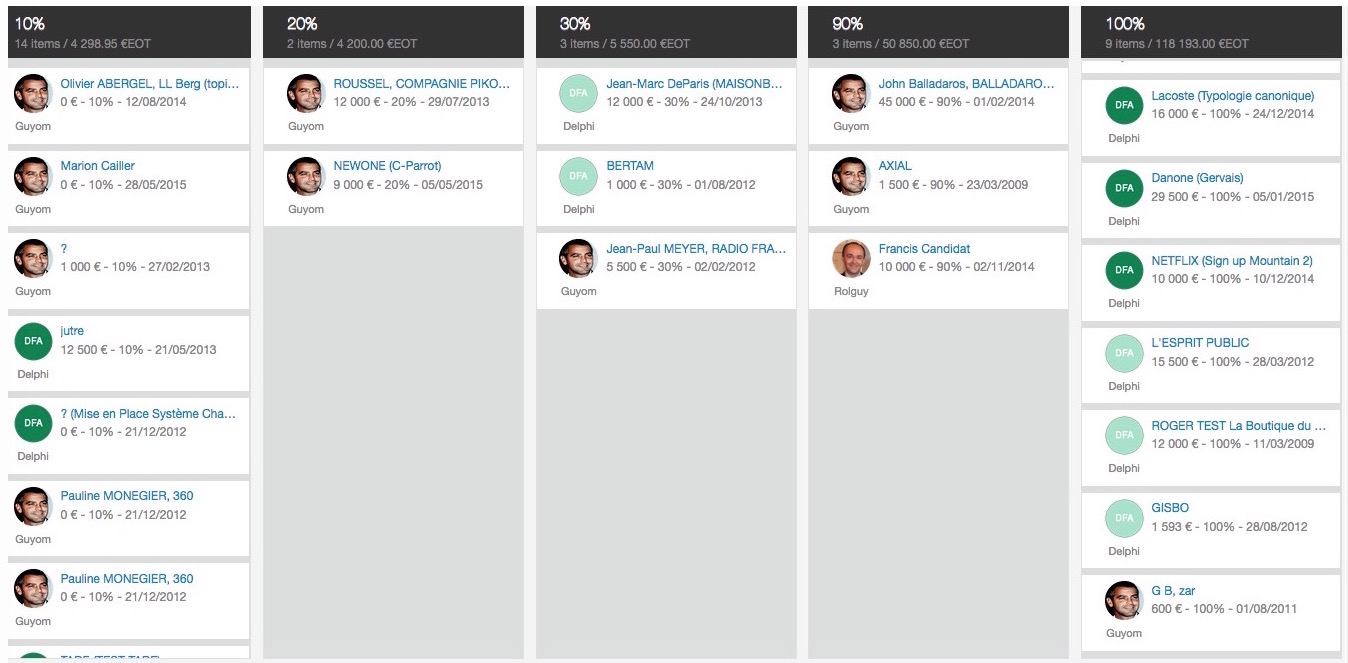
Task: Open John Balladaros, BALLADARO deal
Action: point(966,84)
